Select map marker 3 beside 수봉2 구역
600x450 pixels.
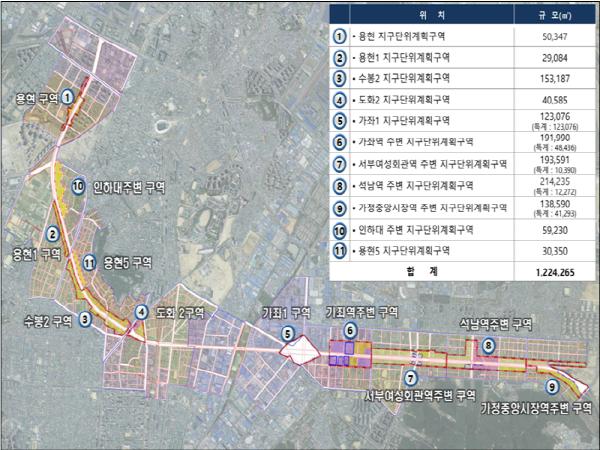[x=85, y=319]
